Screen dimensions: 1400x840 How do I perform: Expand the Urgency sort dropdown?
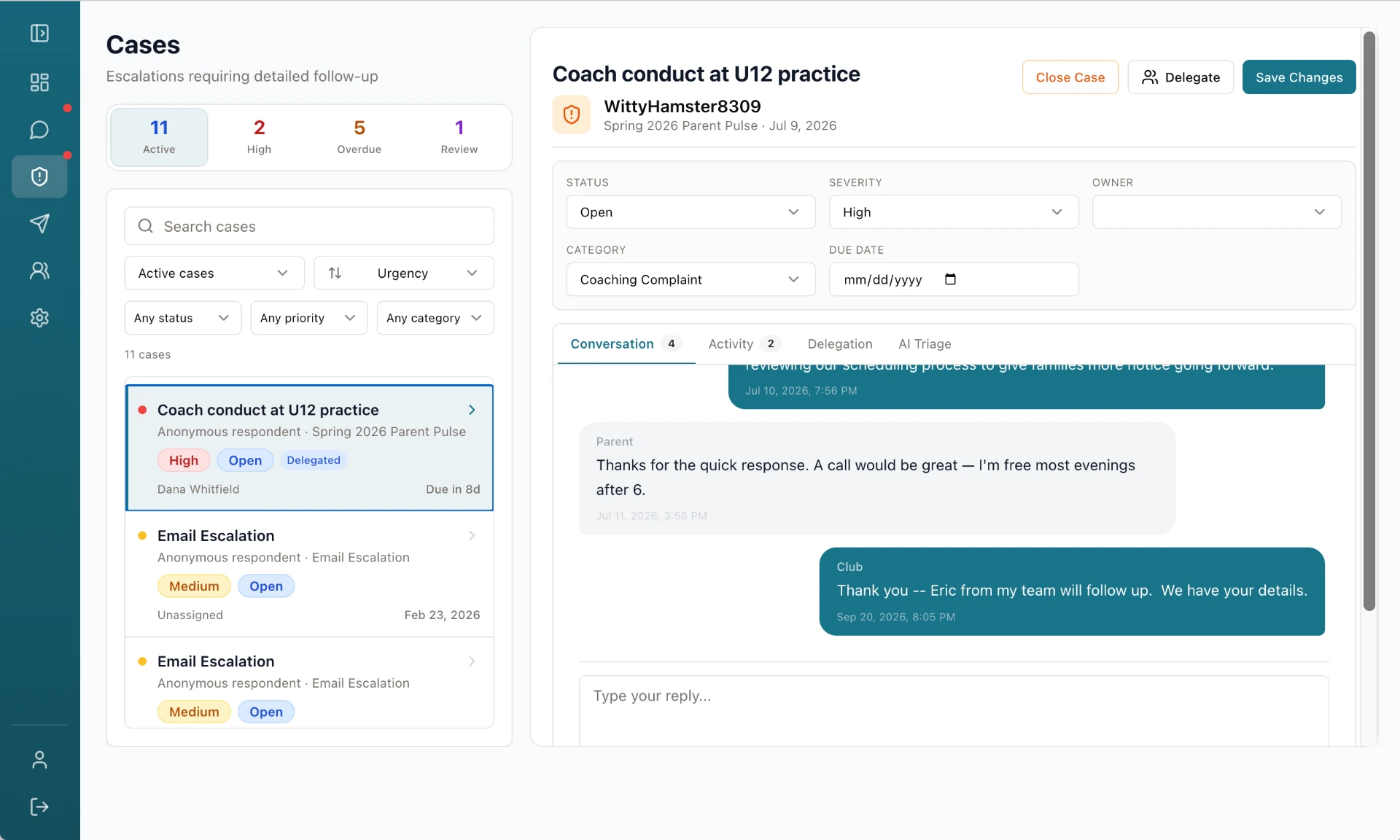(404, 273)
